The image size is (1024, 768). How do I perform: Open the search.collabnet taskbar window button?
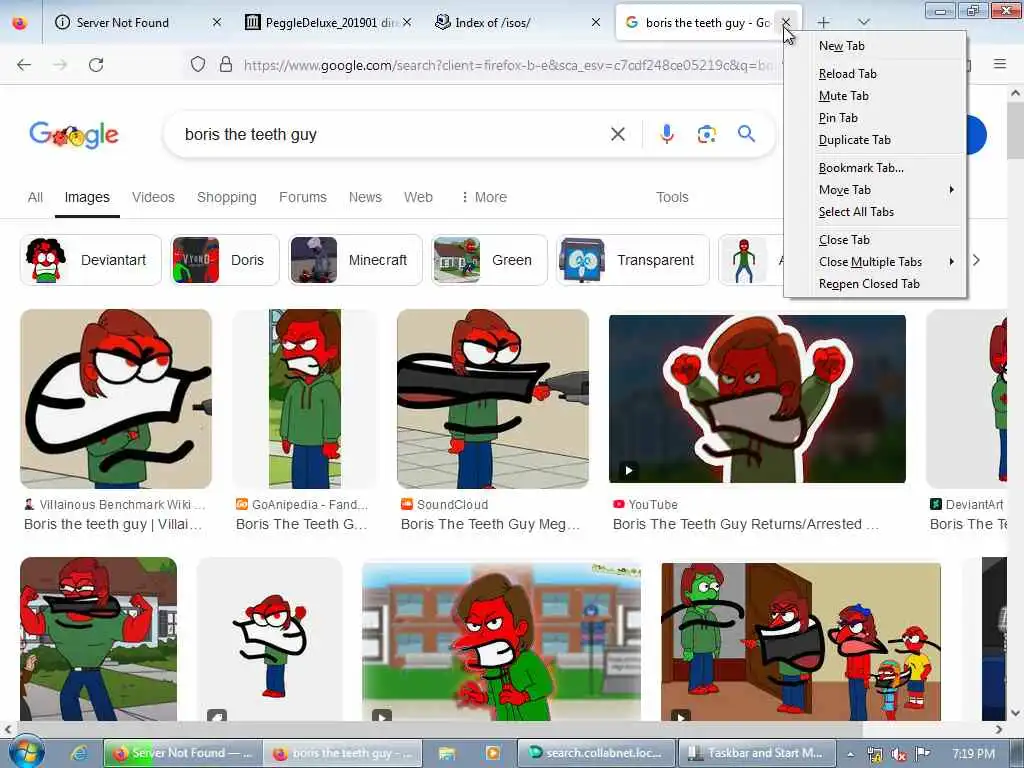[x=596, y=753]
